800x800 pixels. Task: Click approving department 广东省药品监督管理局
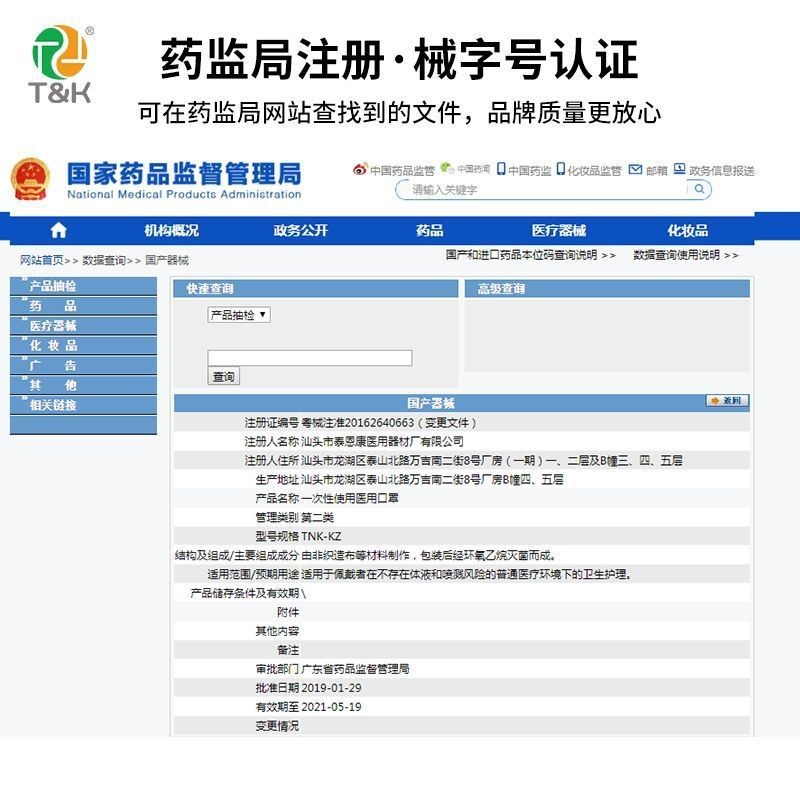[x=355, y=669]
